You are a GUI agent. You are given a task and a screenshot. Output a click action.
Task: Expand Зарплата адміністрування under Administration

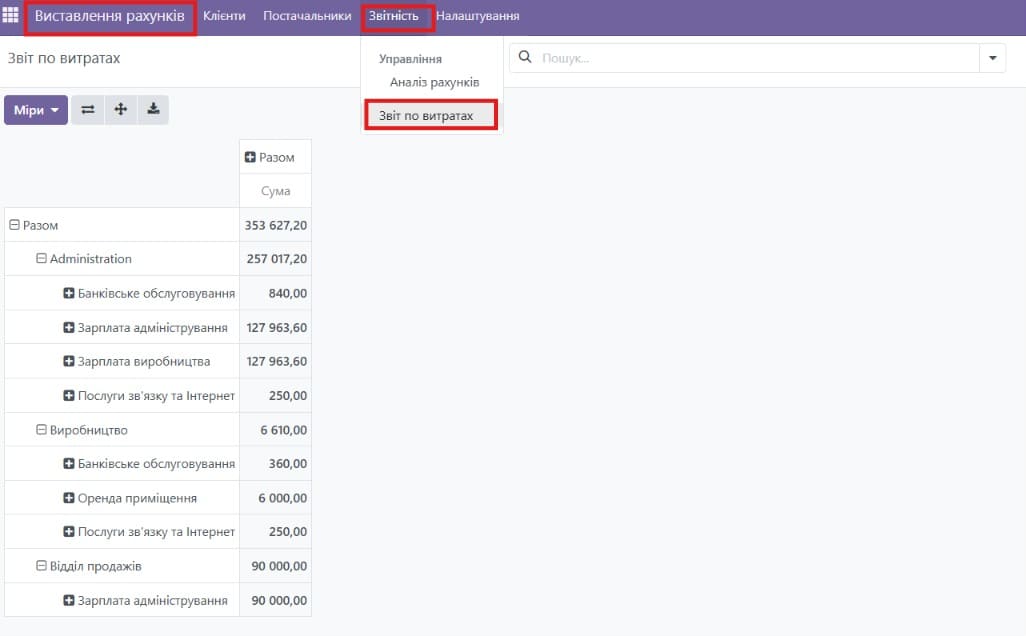click(69, 327)
